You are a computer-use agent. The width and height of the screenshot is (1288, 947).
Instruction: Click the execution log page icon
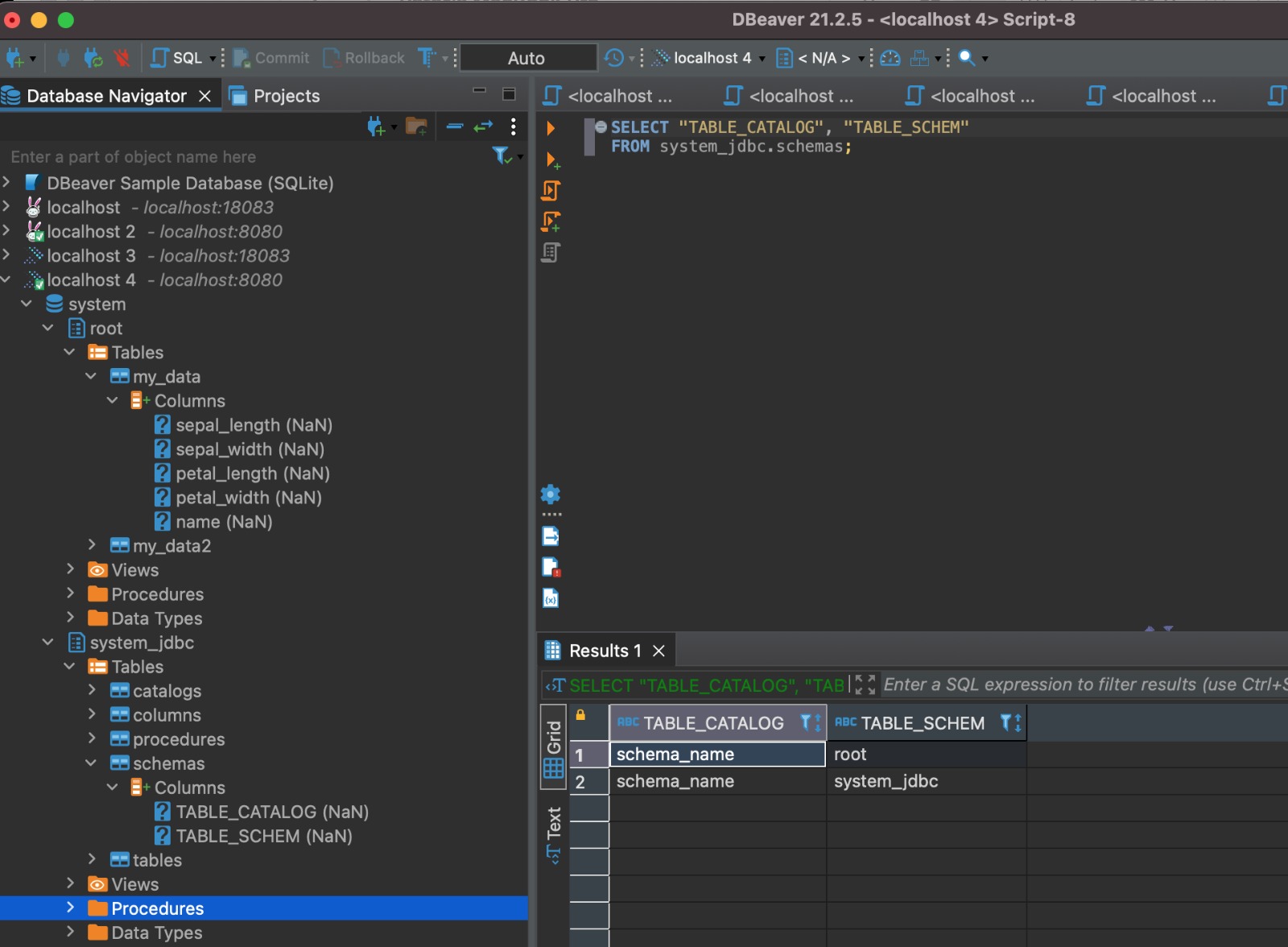click(551, 567)
